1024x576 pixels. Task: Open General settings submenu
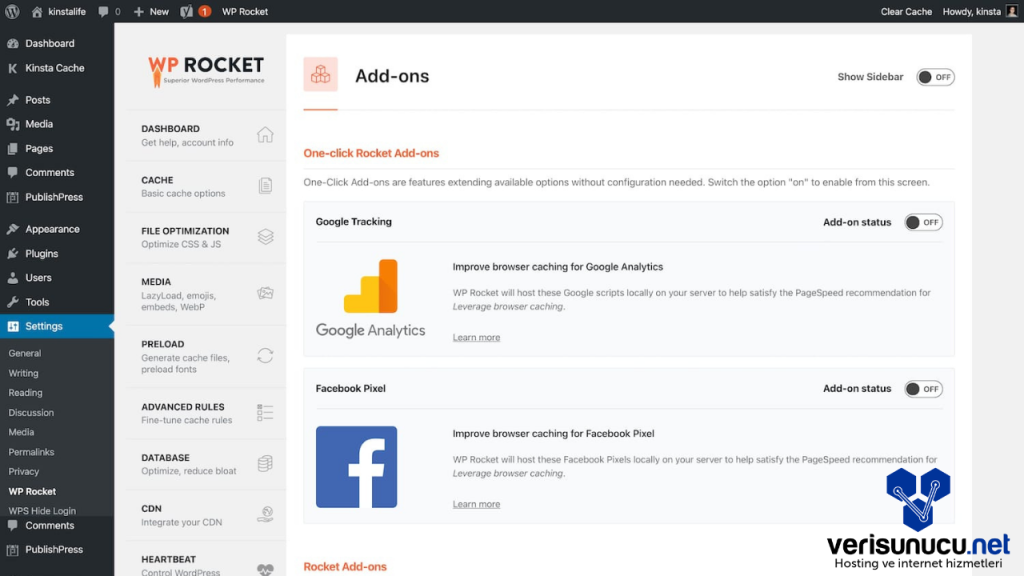25,353
